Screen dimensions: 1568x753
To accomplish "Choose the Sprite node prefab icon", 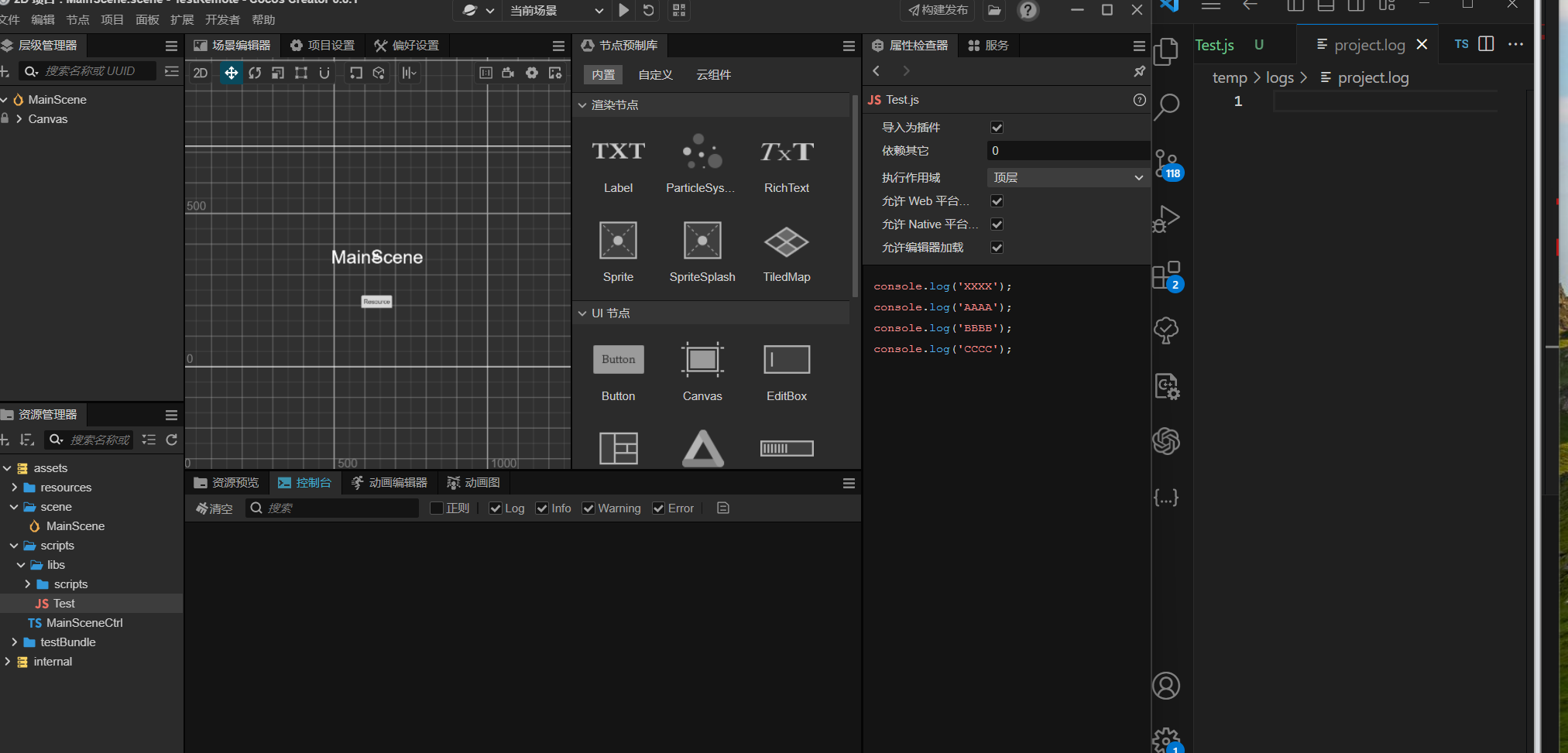I will point(618,241).
